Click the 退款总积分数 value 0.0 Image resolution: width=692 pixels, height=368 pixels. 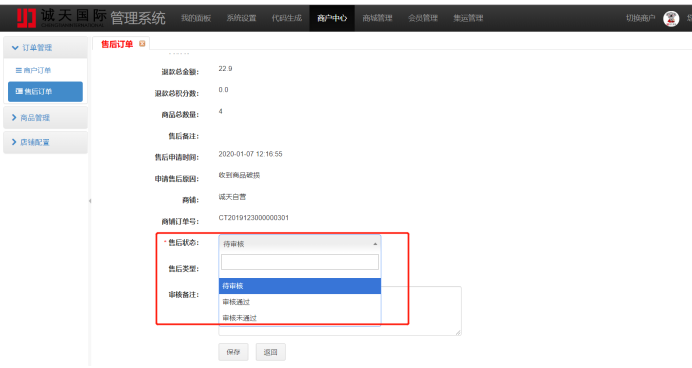pos(223,90)
